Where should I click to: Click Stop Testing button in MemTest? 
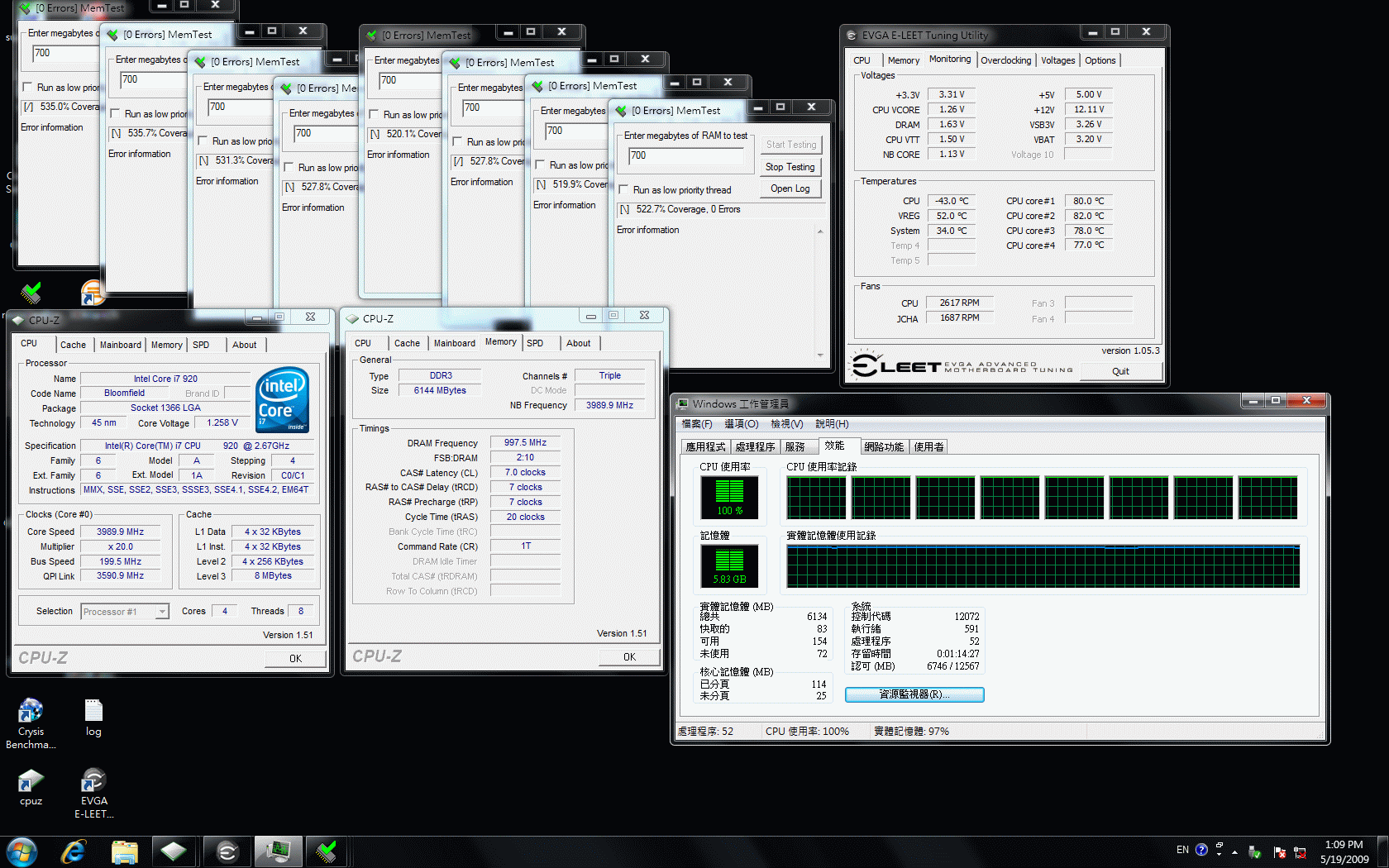click(790, 167)
